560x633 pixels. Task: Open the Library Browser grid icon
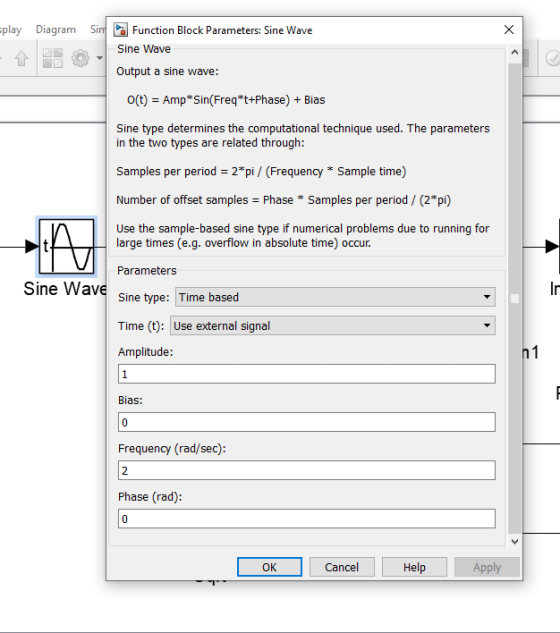pos(53,58)
